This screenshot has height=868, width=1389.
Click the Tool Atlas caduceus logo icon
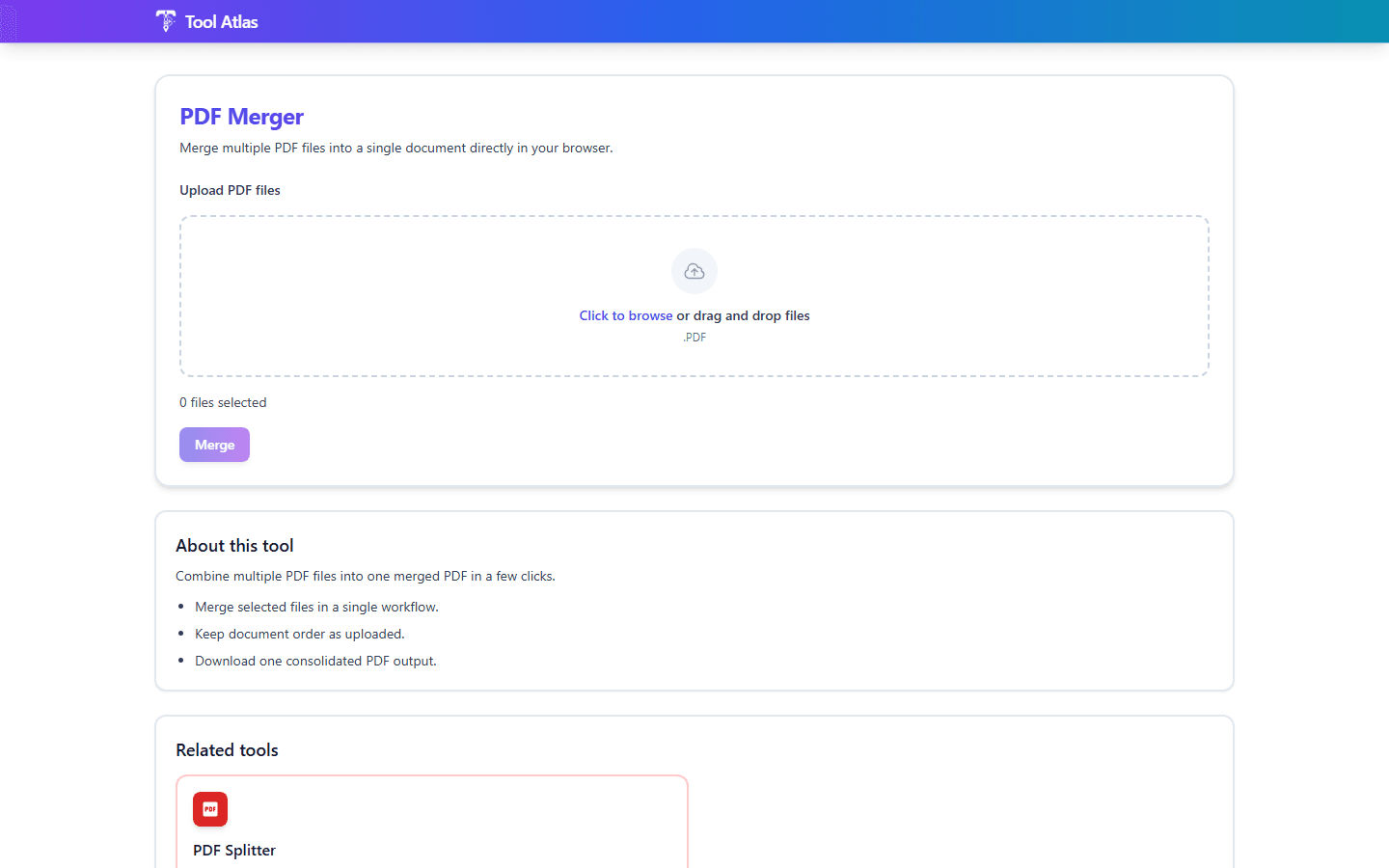pos(165,21)
